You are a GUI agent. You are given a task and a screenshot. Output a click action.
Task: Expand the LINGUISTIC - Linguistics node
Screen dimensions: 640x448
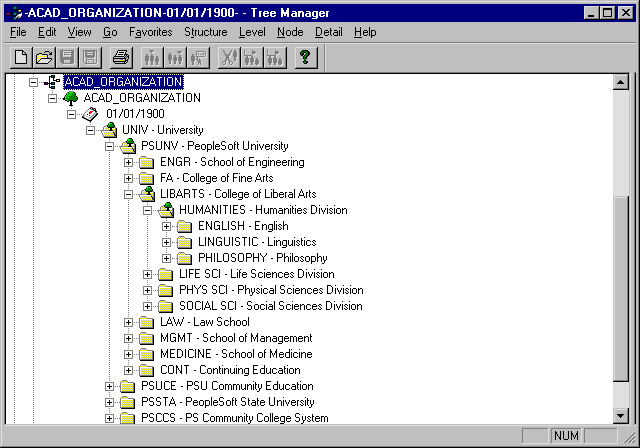tap(166, 242)
